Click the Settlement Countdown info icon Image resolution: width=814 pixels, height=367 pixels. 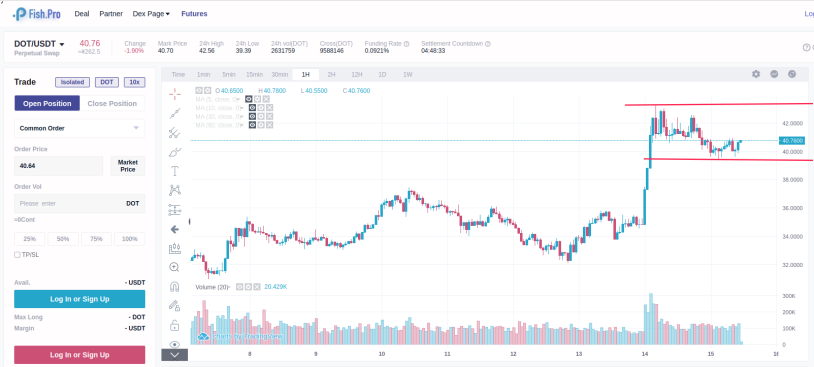point(488,44)
